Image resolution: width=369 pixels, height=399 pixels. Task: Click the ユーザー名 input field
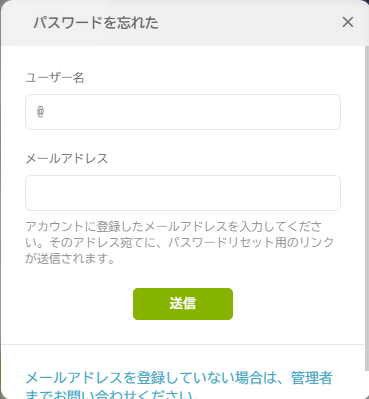pyautogui.click(x=183, y=112)
